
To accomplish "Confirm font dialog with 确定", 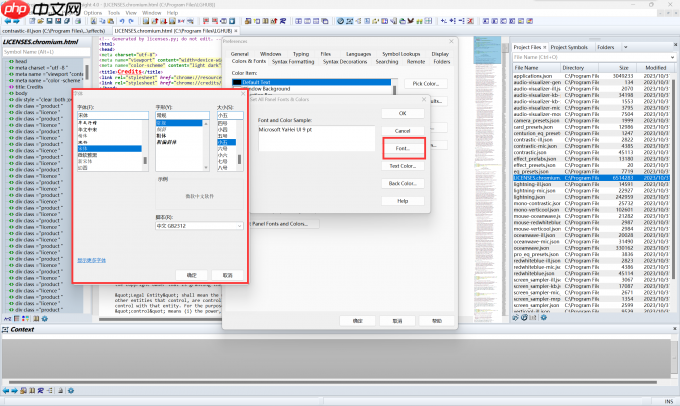I will [192, 274].
